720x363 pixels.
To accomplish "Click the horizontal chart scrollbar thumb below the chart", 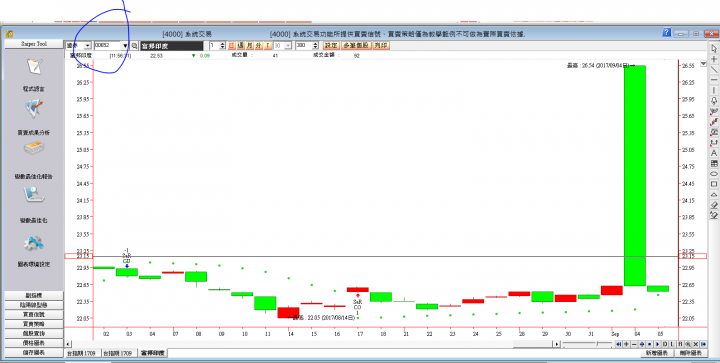I will coord(533,344).
